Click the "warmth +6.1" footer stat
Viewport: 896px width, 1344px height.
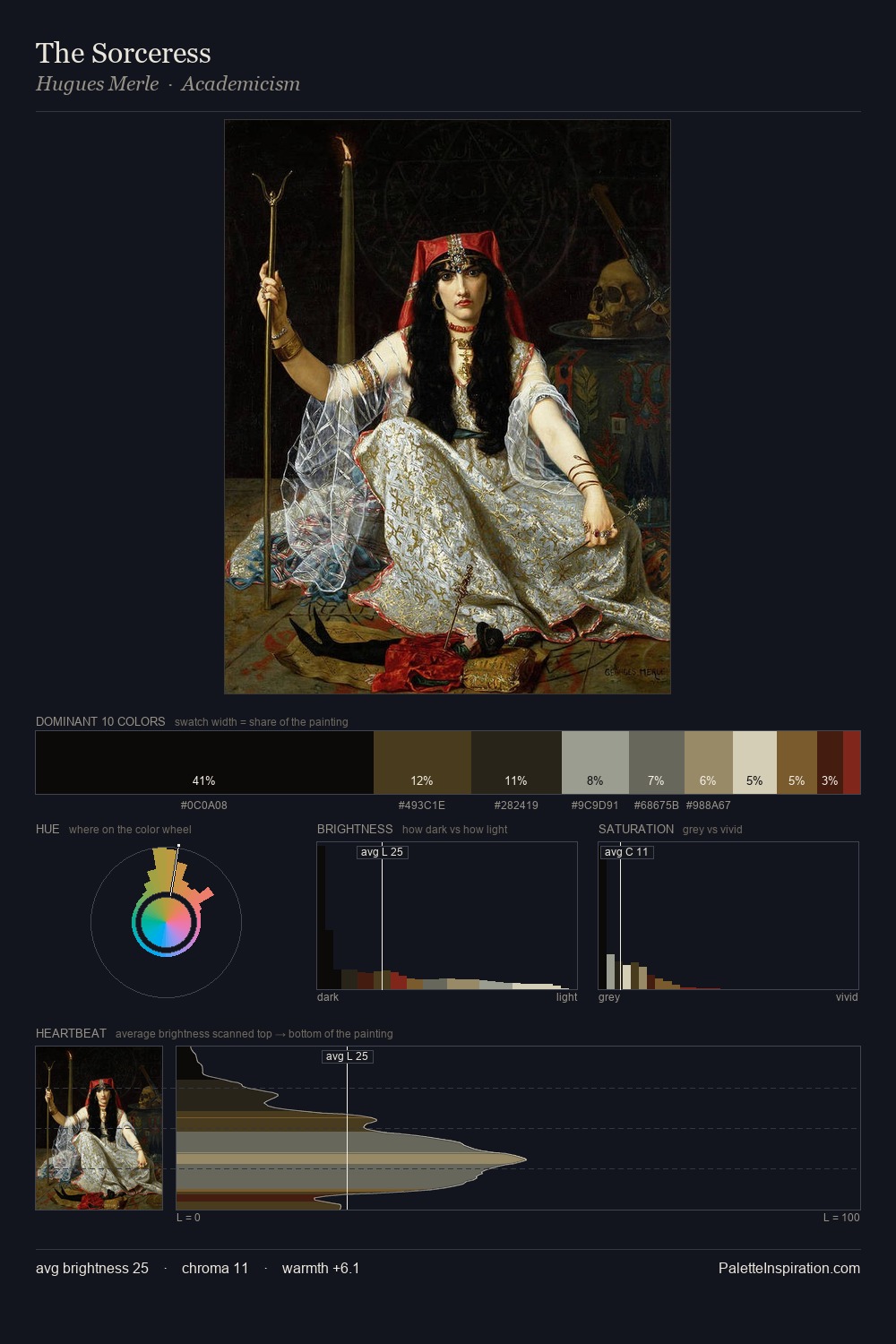click(321, 1268)
